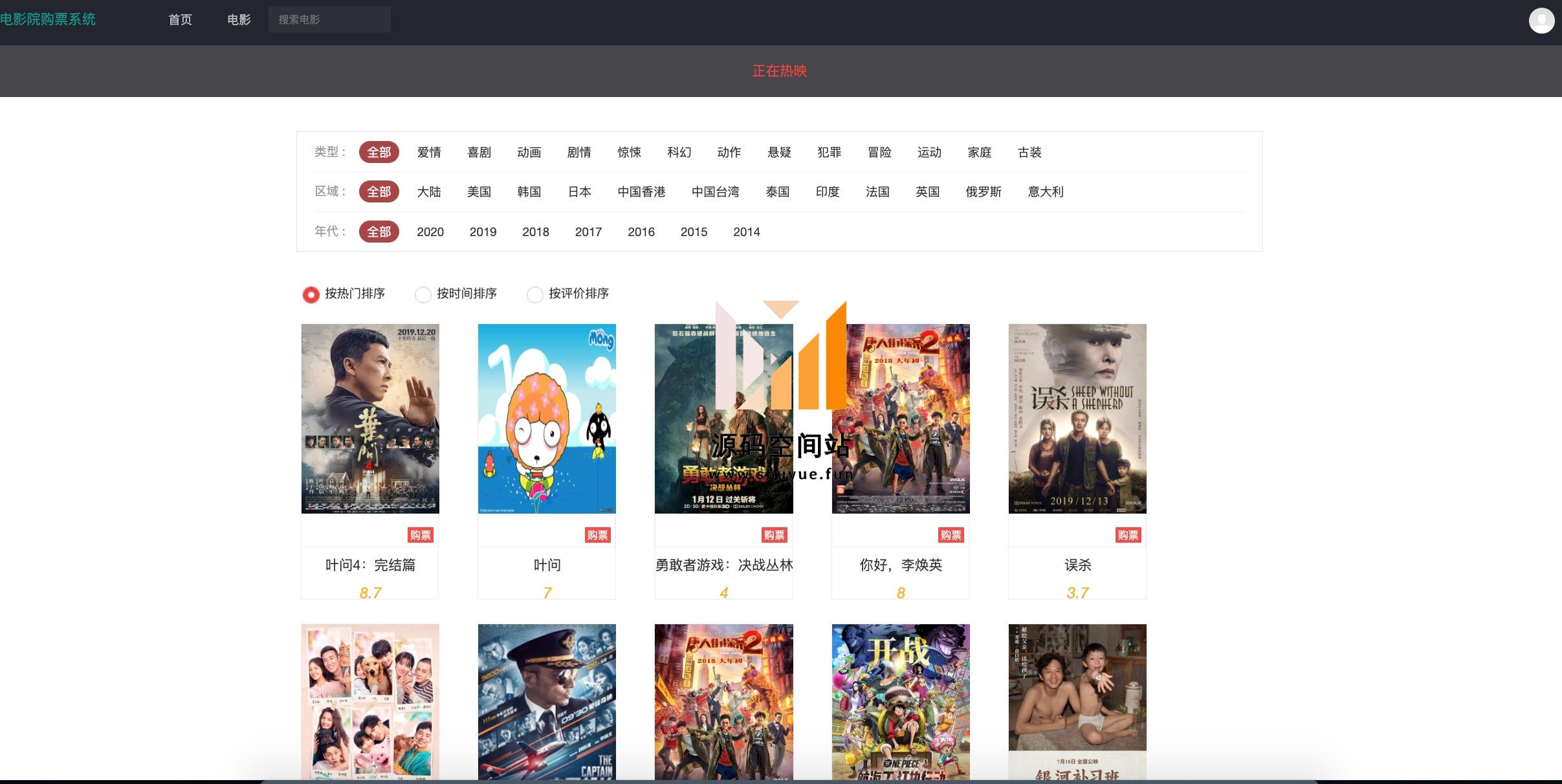Go to the 首页 nav item
This screenshot has height=784, width=1562.
click(x=180, y=19)
